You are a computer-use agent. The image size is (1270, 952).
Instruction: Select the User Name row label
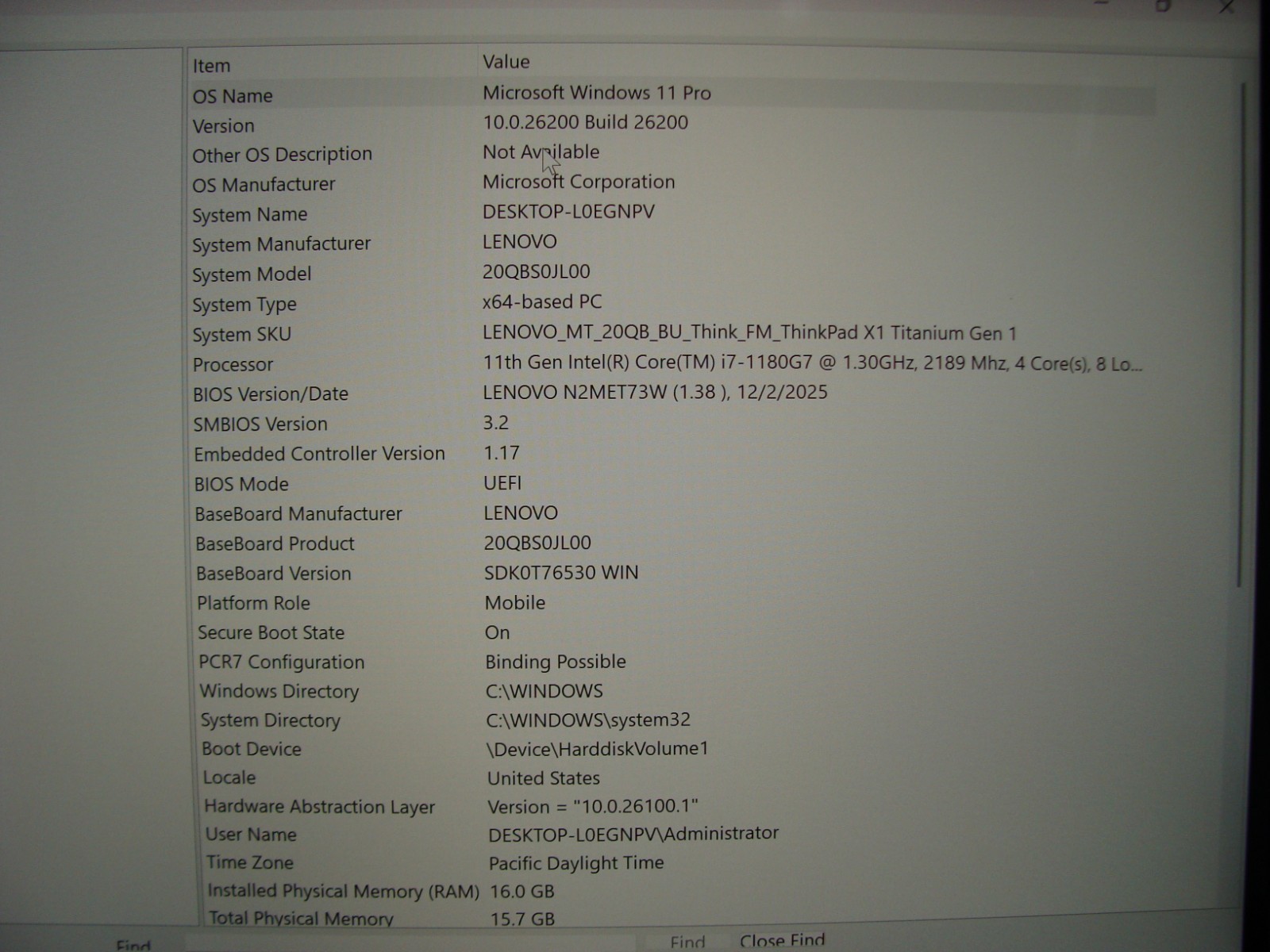point(251,835)
